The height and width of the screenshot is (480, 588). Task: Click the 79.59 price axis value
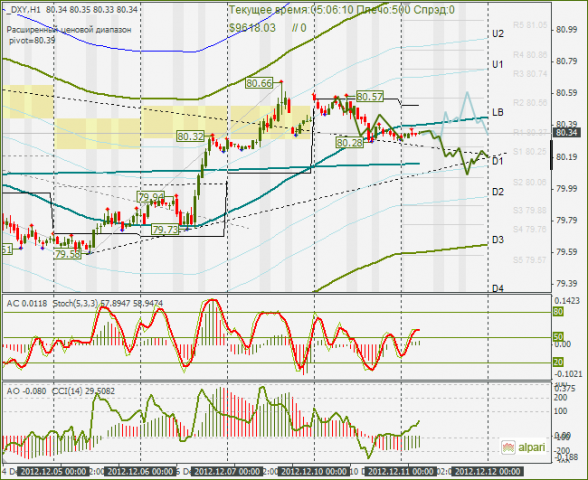click(x=566, y=252)
